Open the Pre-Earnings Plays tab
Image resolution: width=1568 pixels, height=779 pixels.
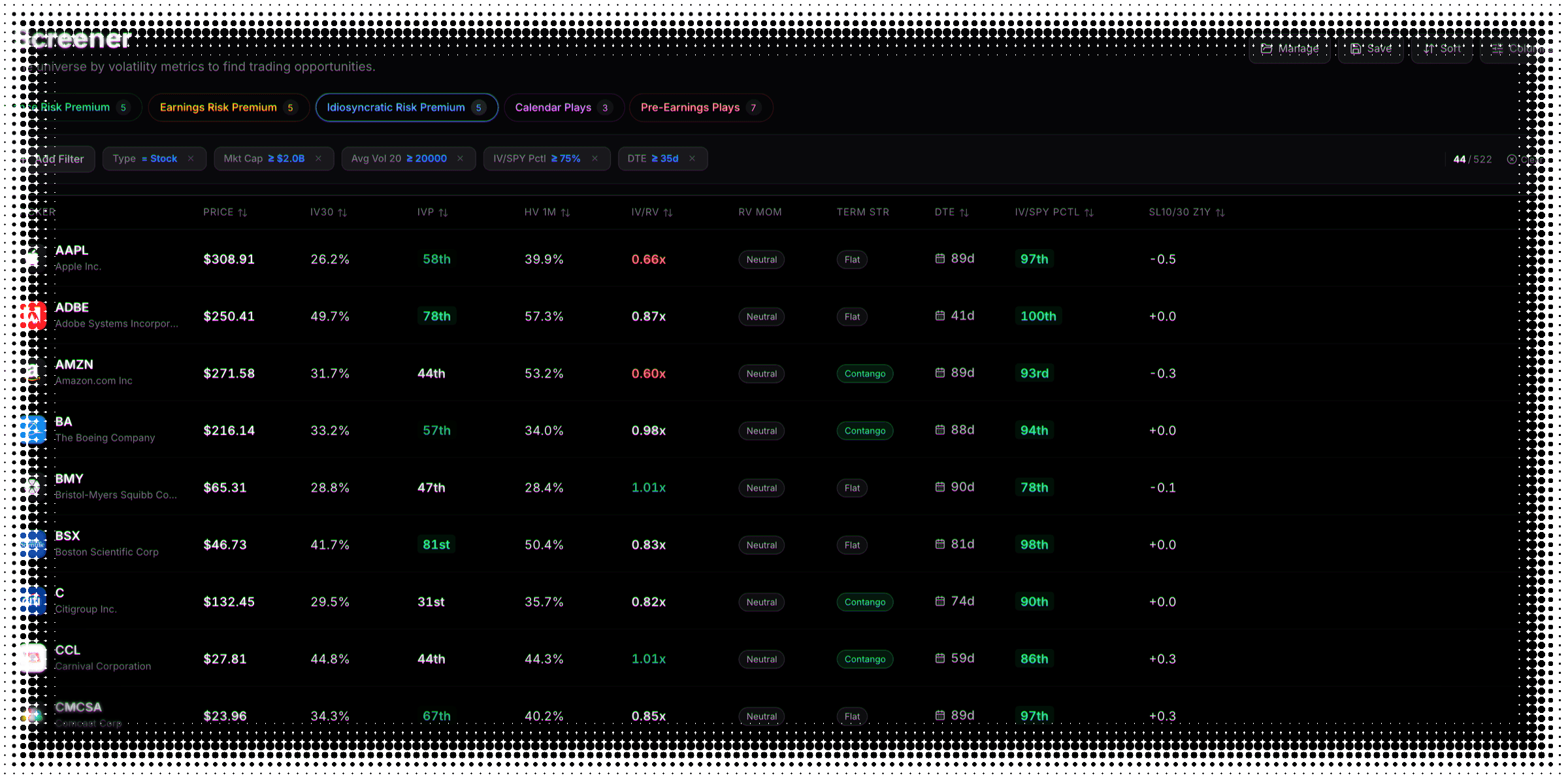tap(701, 107)
